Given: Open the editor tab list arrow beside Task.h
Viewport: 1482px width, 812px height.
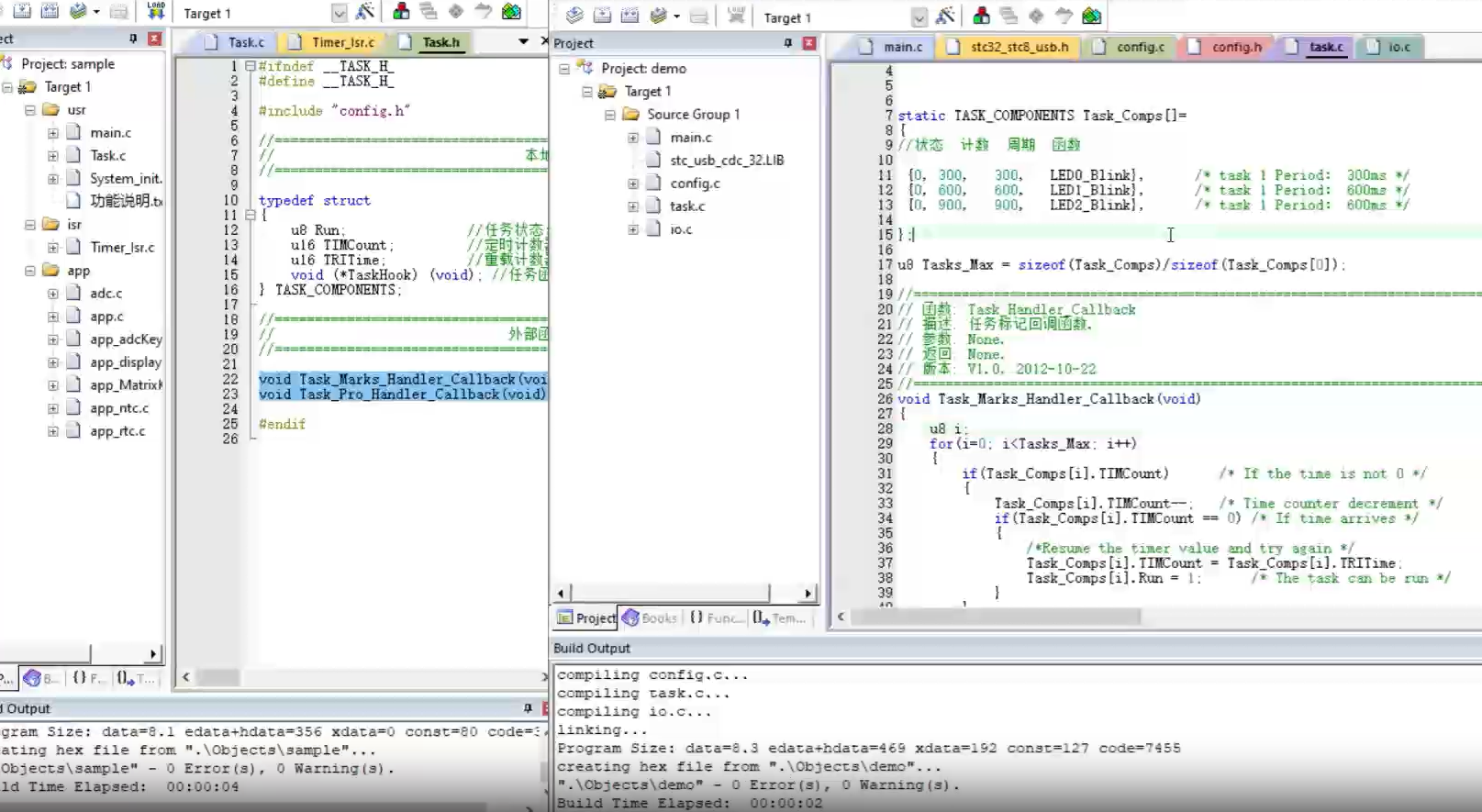Looking at the screenshot, I should pyautogui.click(x=523, y=42).
